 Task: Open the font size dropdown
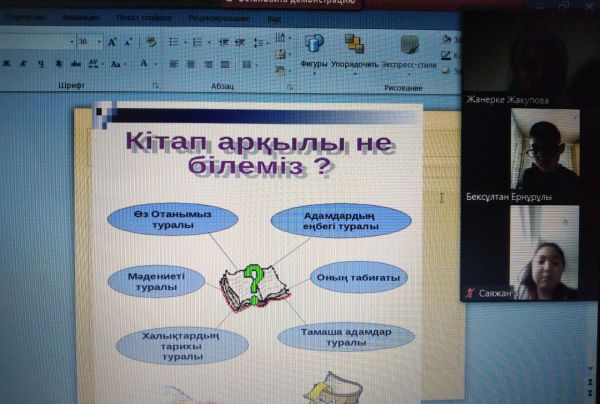coord(98,42)
